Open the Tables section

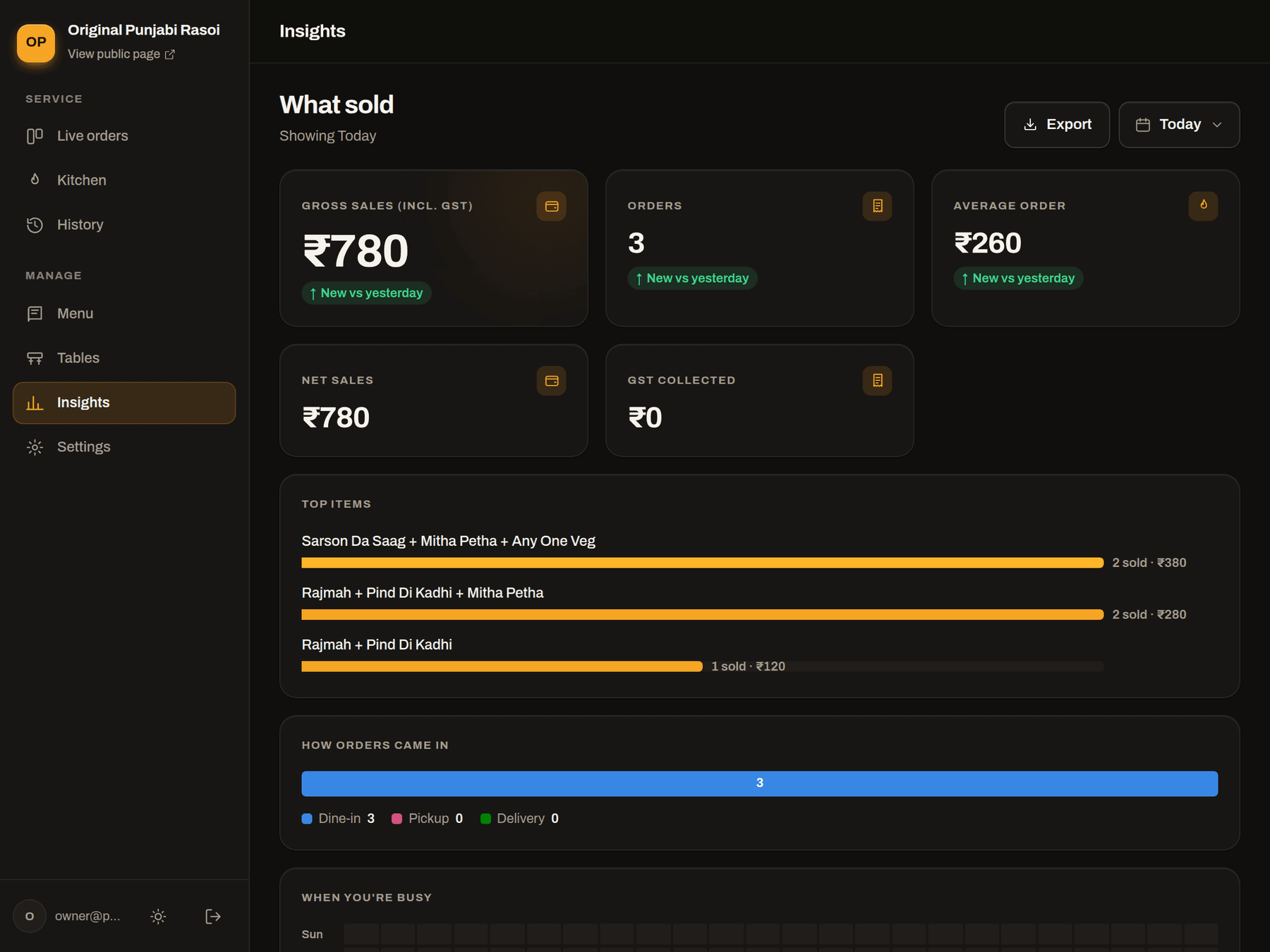pos(124,358)
